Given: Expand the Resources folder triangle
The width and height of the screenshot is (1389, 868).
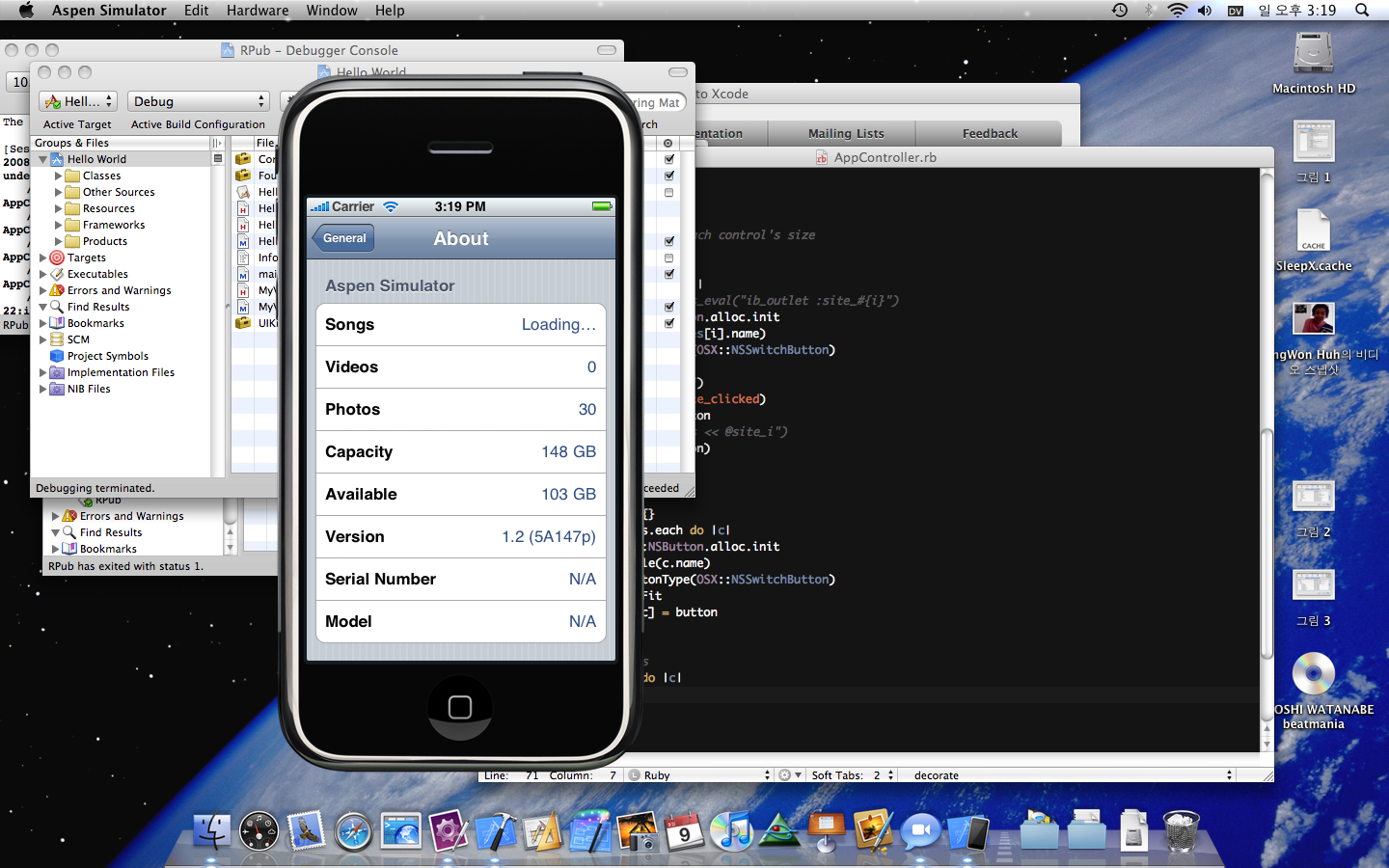Looking at the screenshot, I should coord(58,208).
